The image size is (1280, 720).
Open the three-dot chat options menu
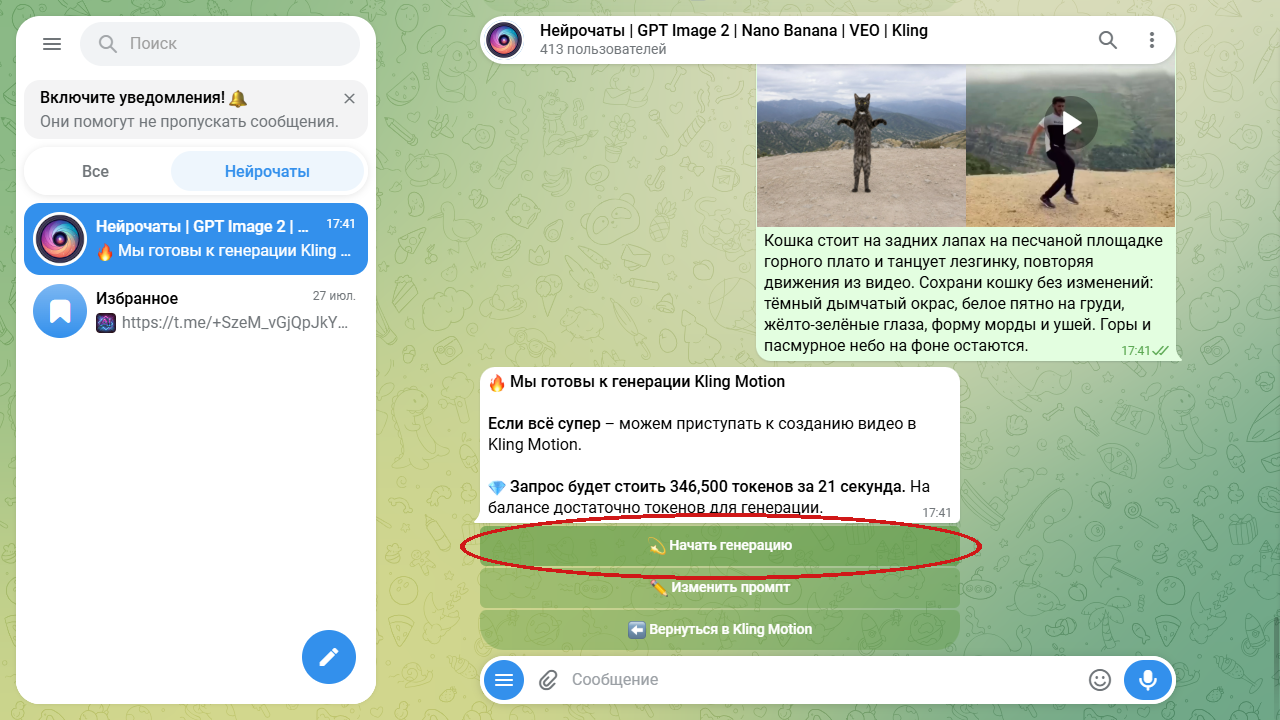(x=1152, y=40)
